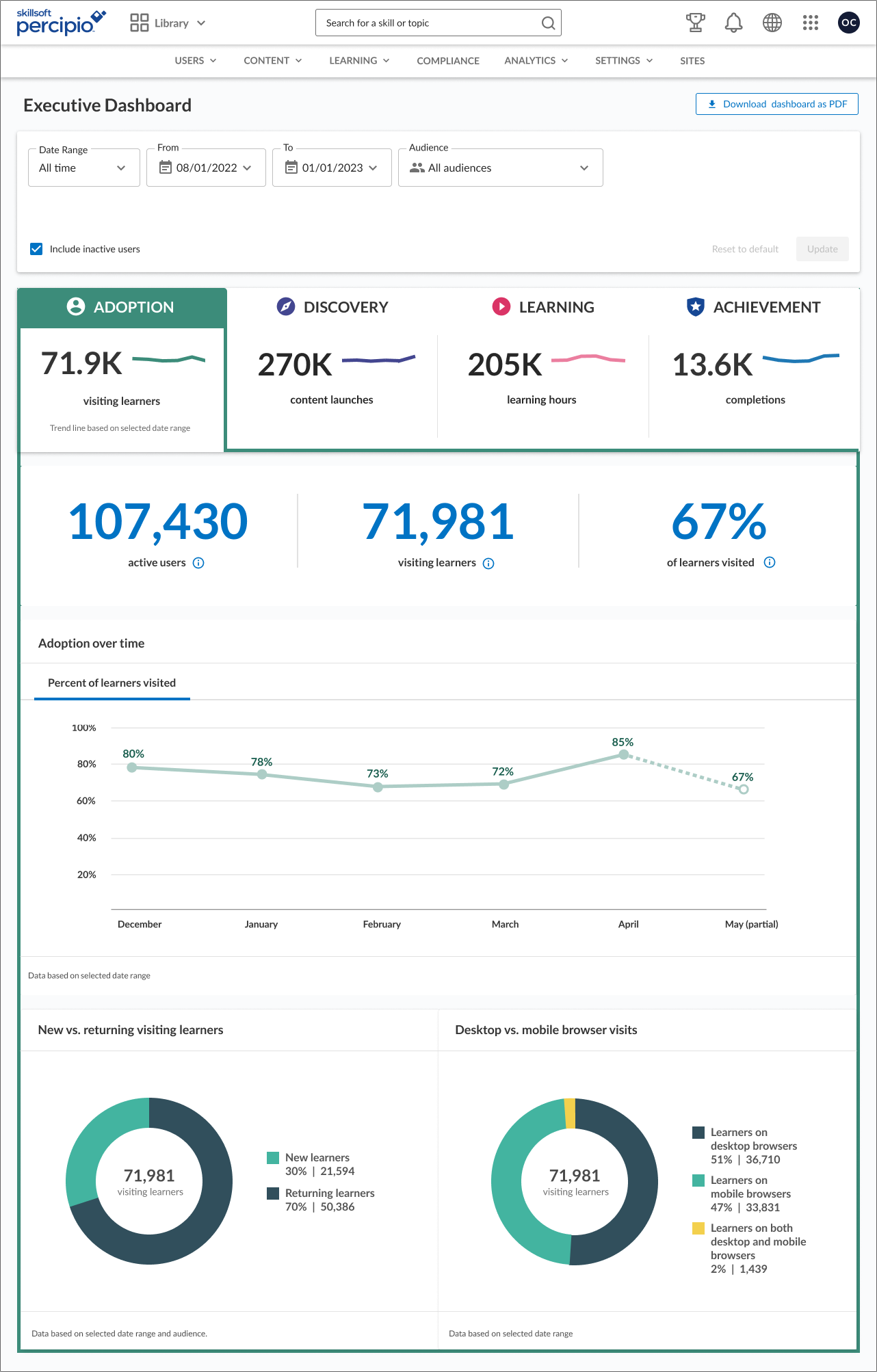Click the April 85% data point

click(624, 754)
